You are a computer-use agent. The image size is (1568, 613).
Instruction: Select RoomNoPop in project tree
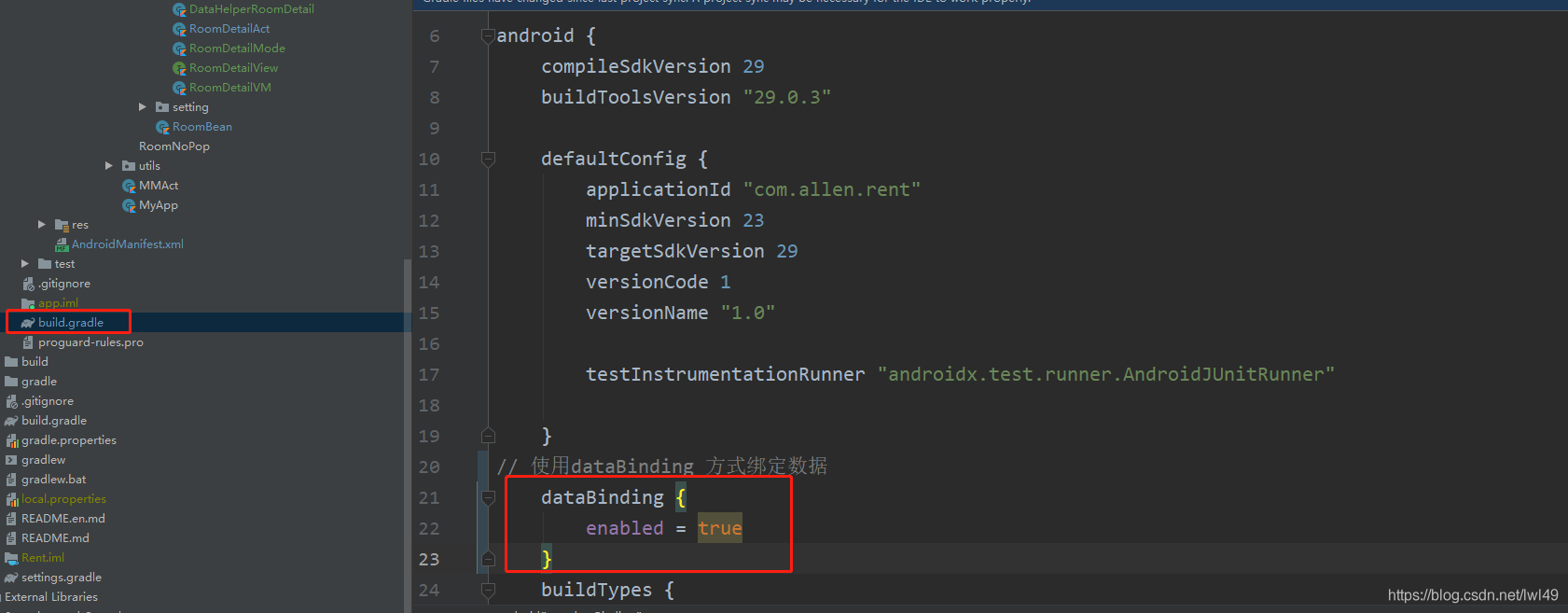point(174,146)
